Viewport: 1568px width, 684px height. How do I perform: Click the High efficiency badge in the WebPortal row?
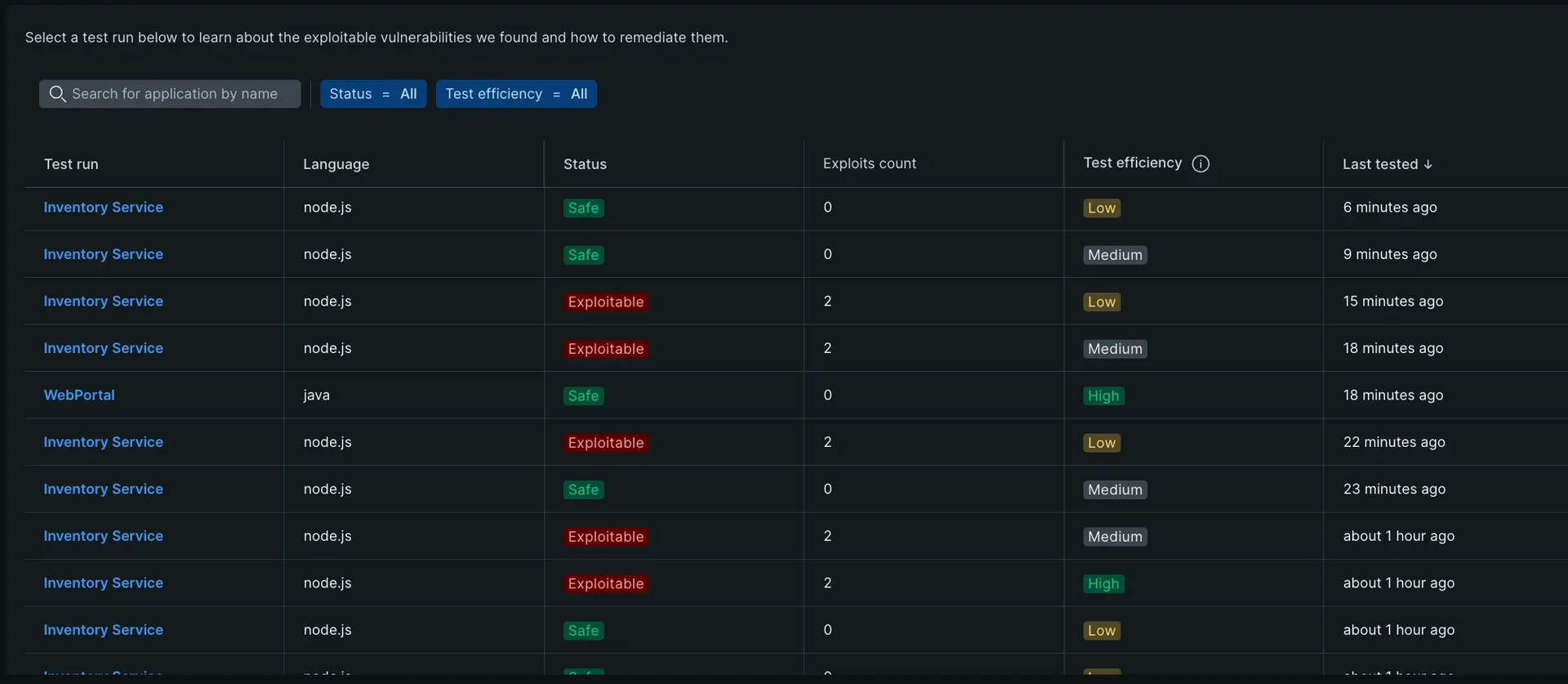tap(1103, 396)
